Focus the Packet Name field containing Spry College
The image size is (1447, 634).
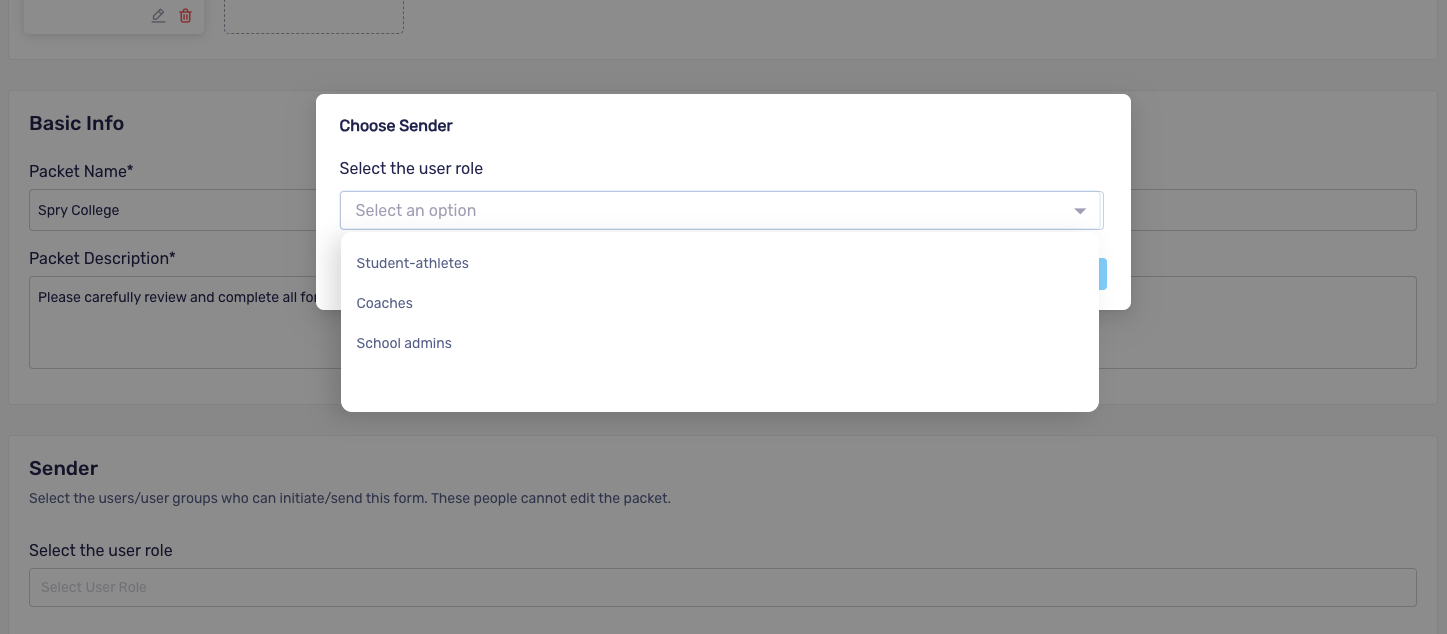172,210
